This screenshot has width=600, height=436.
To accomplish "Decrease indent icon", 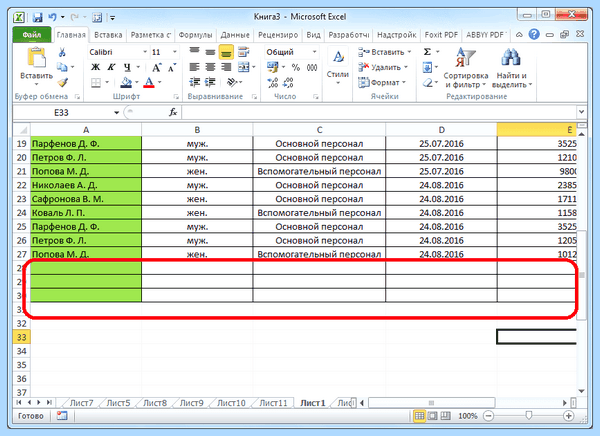I will pos(195,82).
